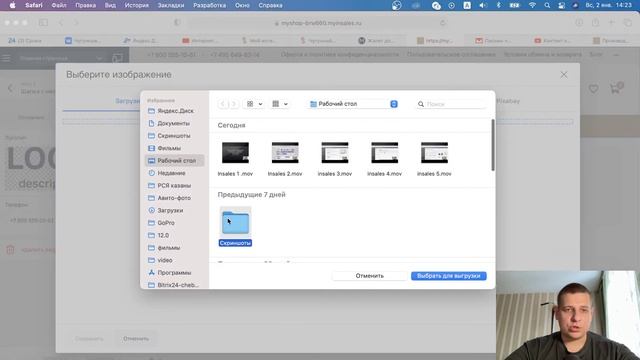The height and width of the screenshot is (360, 640).
Task: Toggle Safari sidebar button
Action: [43, 23]
